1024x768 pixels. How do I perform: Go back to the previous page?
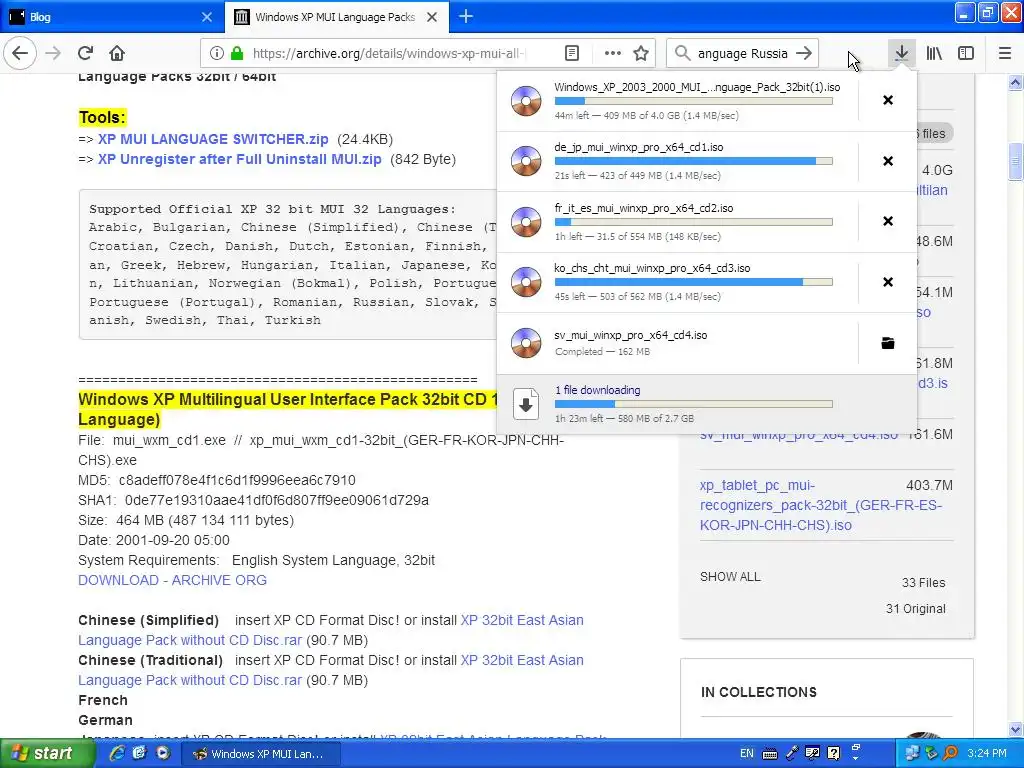pyautogui.click(x=20, y=53)
